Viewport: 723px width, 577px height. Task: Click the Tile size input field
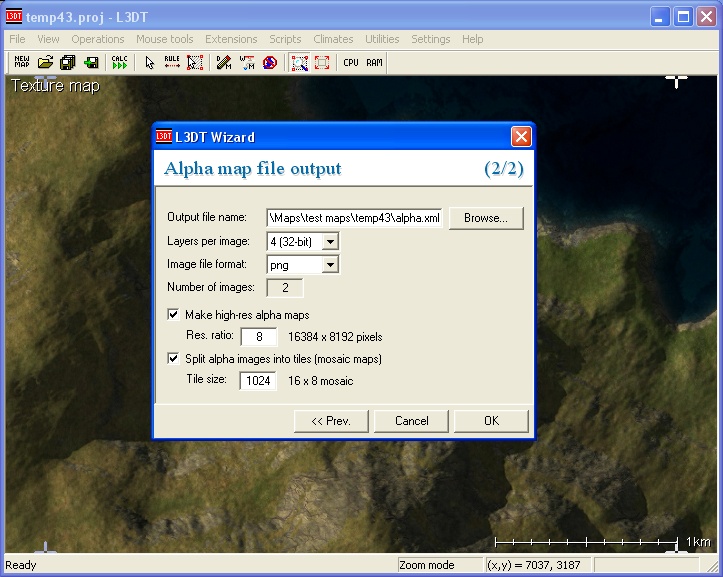258,381
